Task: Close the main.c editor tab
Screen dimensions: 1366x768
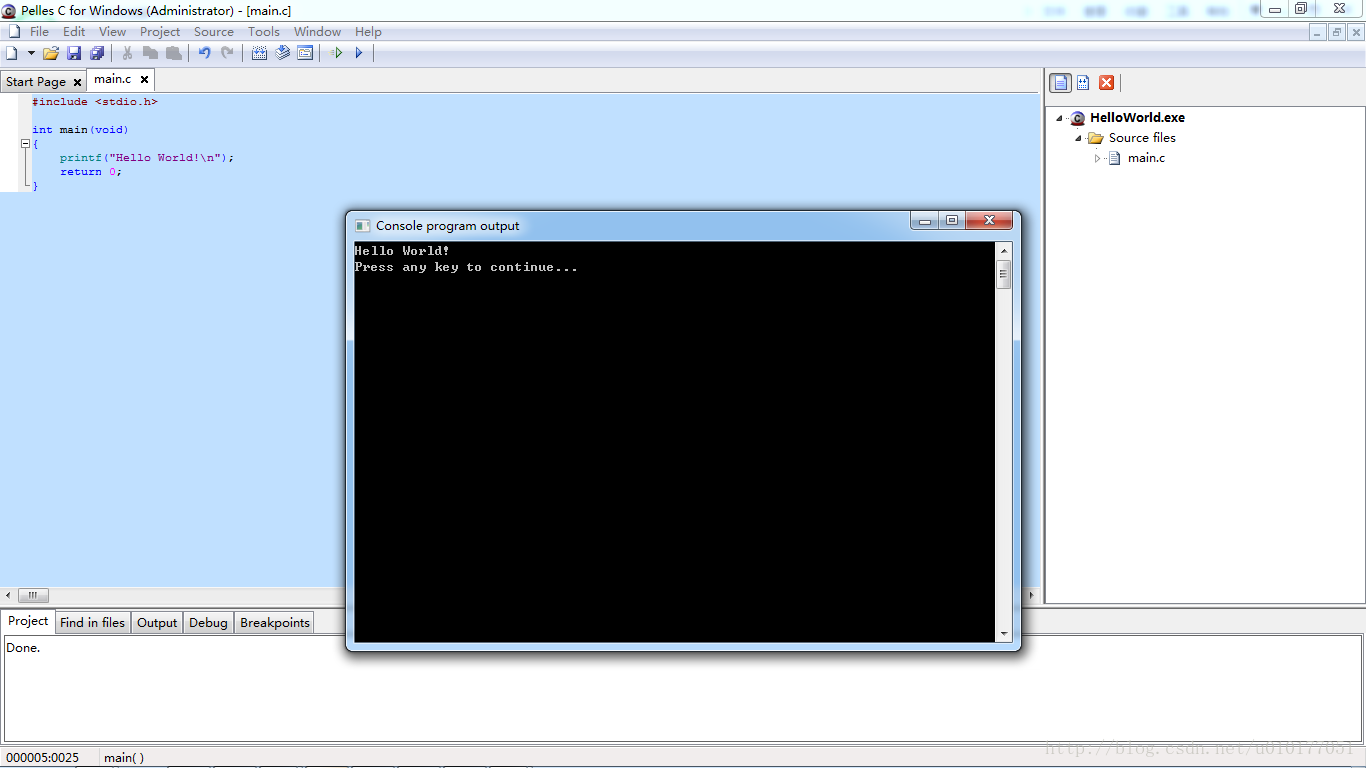Action: coord(144,80)
